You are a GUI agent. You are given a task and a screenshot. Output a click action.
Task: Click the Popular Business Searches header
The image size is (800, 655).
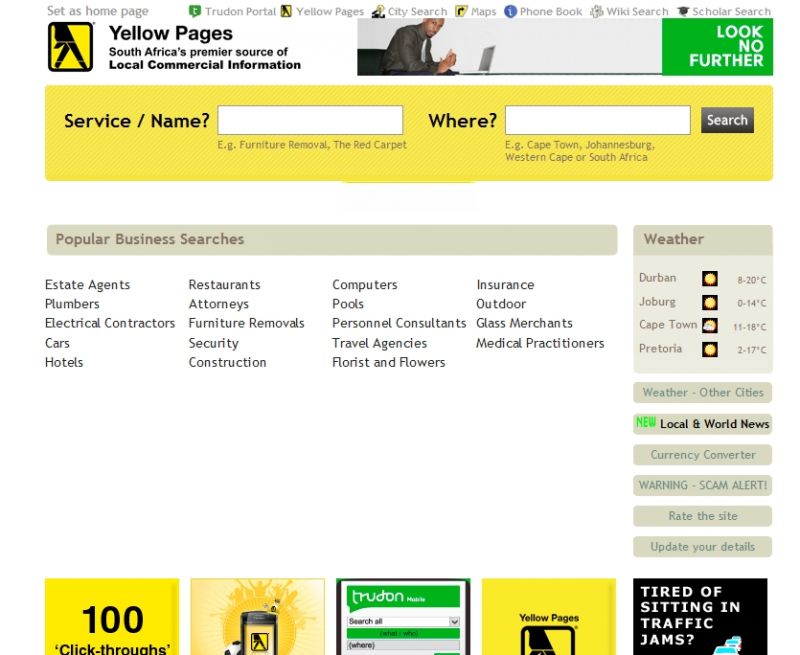[x=332, y=240]
